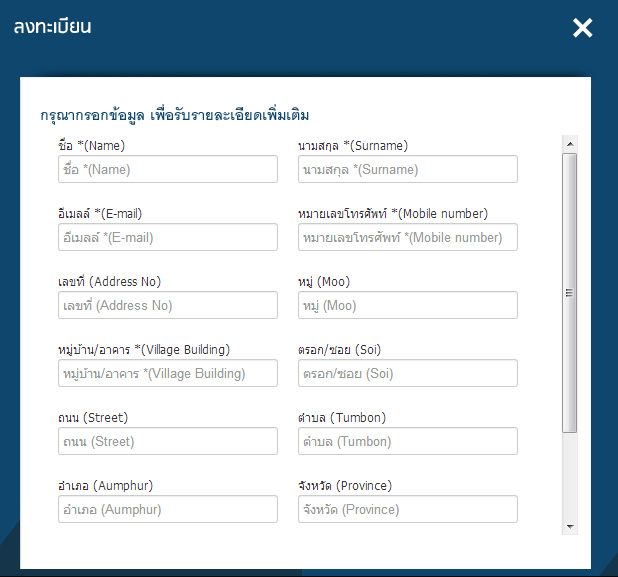Click the Mobile number field
Viewport: 618px width, 577px height.
408,238
